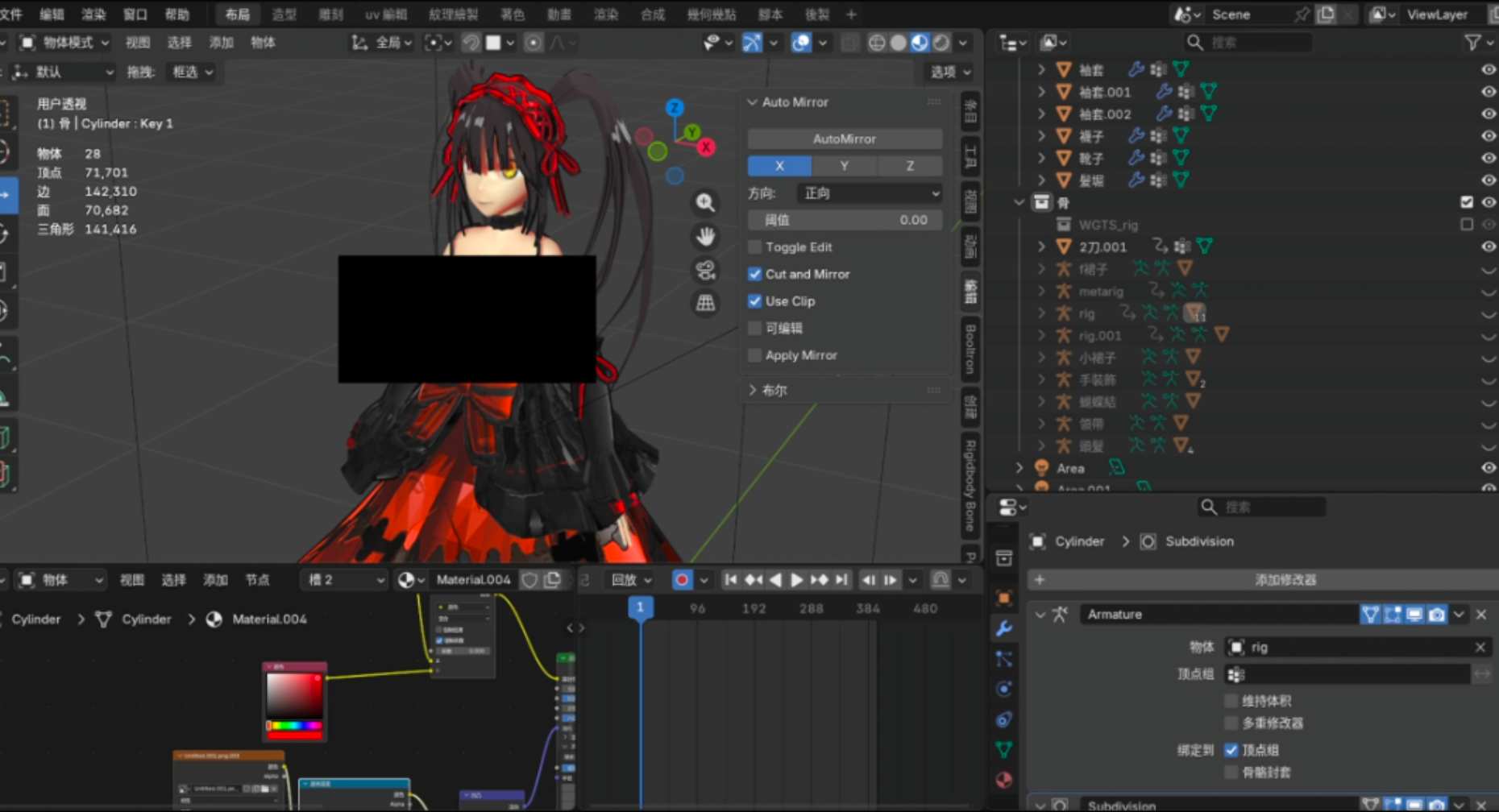Open the 帮助 menu
Viewport: 1499px width, 812px height.
point(176,14)
